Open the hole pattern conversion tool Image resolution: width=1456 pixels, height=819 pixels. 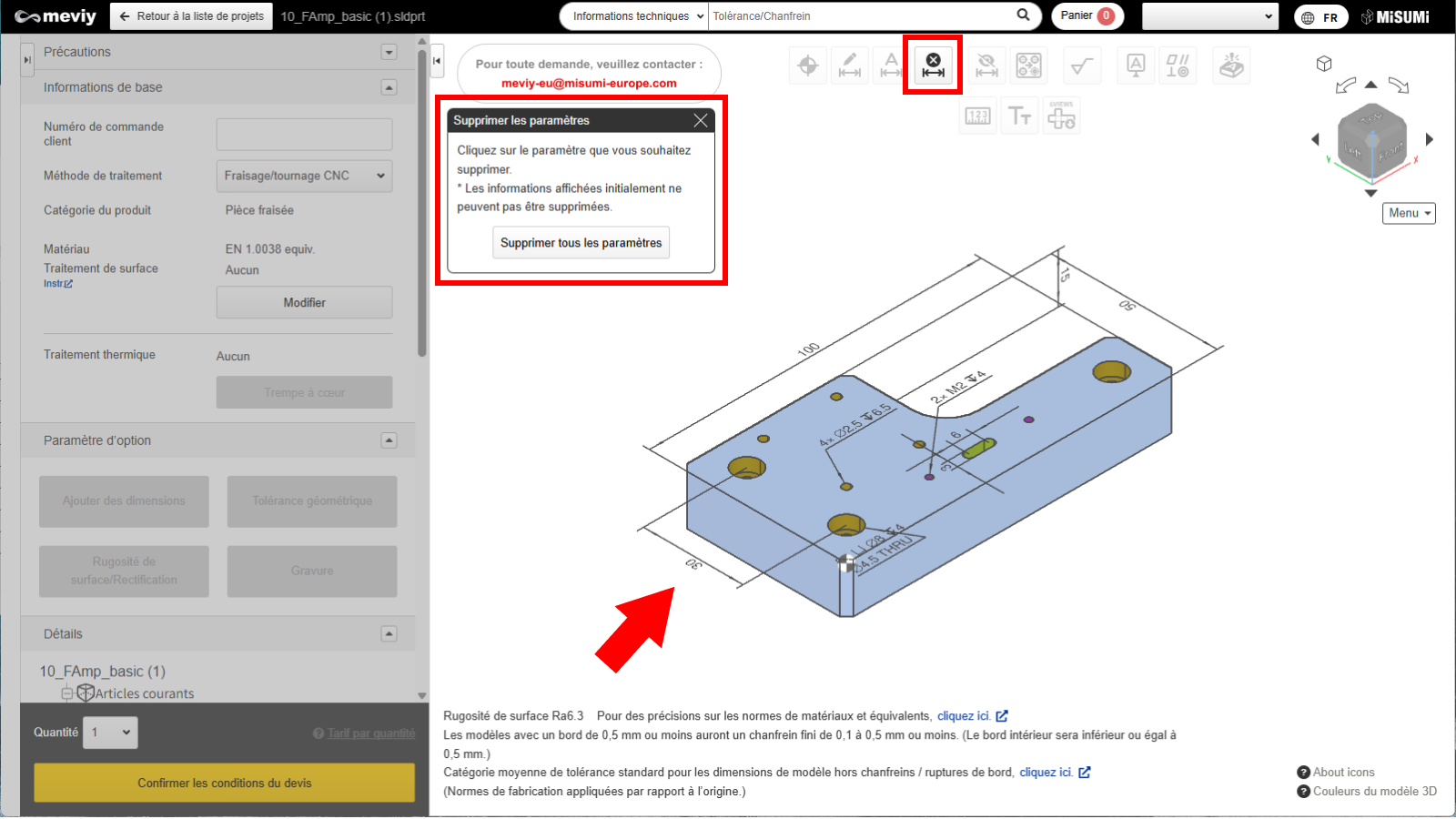pos(1028,66)
